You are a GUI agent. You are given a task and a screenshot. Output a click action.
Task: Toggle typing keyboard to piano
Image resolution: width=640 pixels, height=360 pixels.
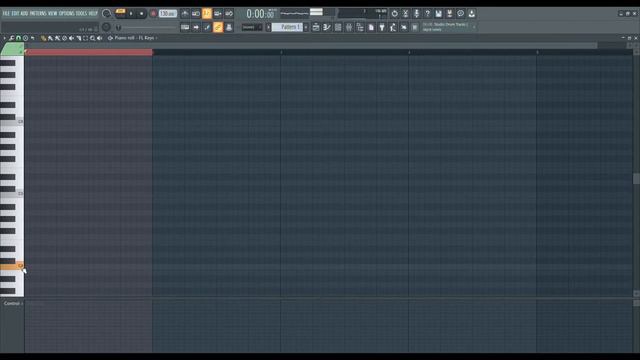click(185, 27)
